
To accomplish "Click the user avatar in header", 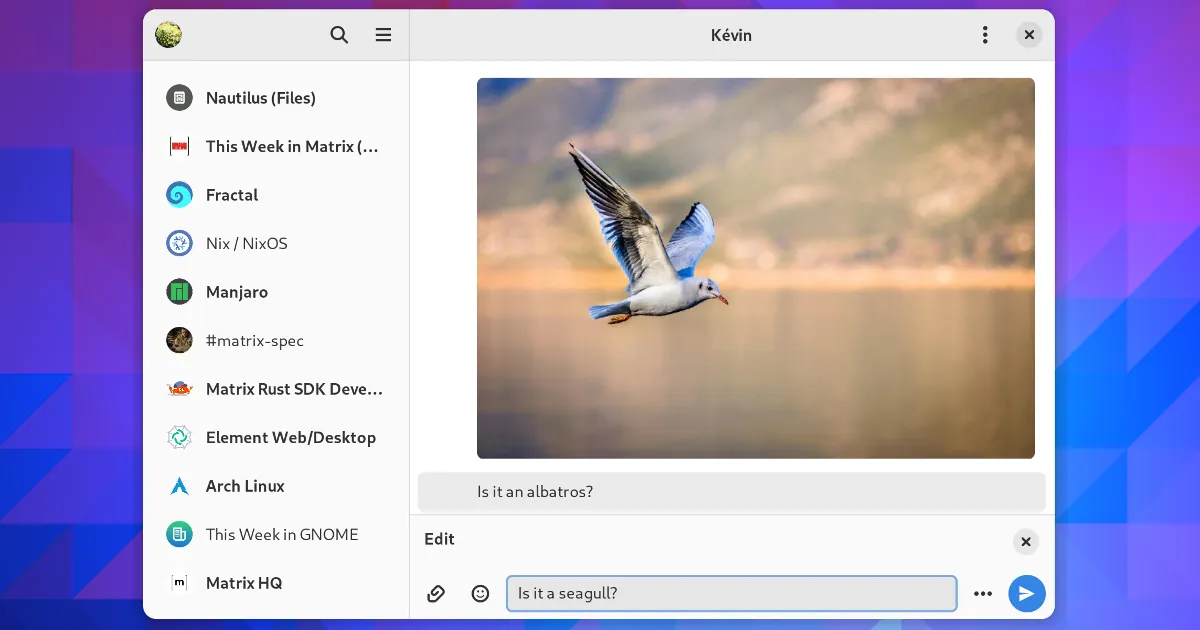I will [168, 35].
